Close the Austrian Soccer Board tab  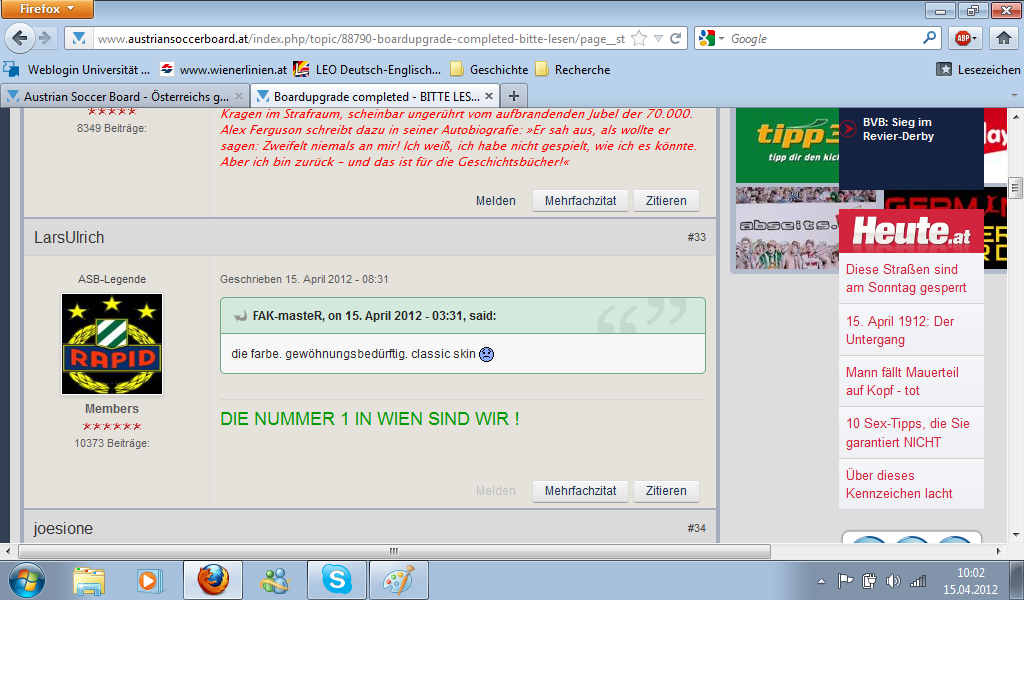pyautogui.click(x=239, y=96)
